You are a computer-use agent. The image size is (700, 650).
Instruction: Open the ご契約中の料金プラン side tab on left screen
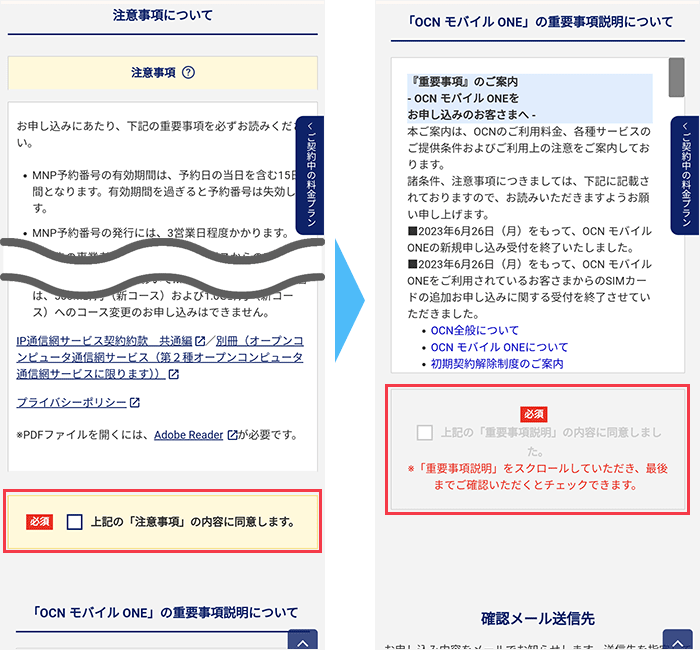[310, 175]
